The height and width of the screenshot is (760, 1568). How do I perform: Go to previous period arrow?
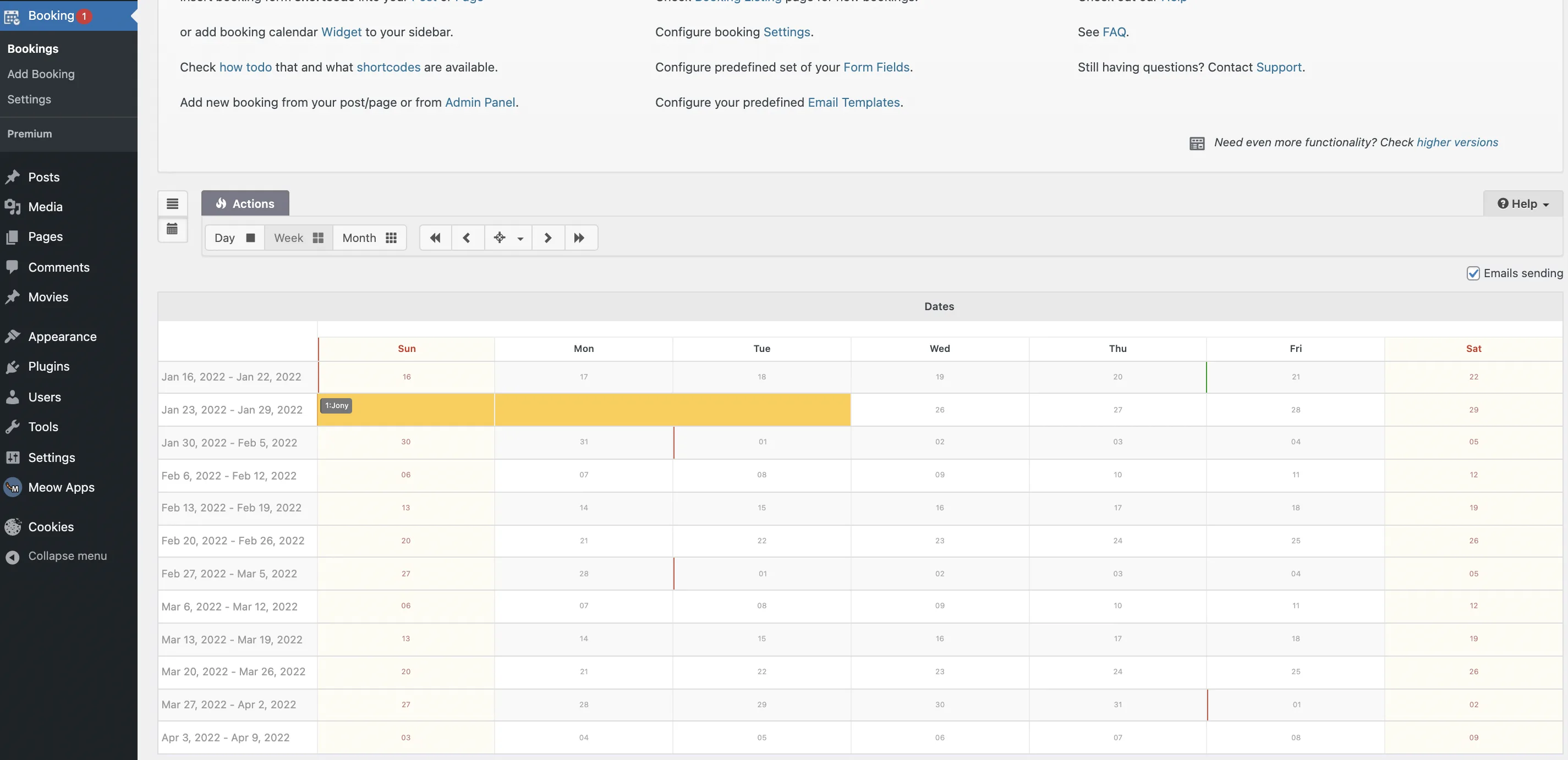coord(467,238)
